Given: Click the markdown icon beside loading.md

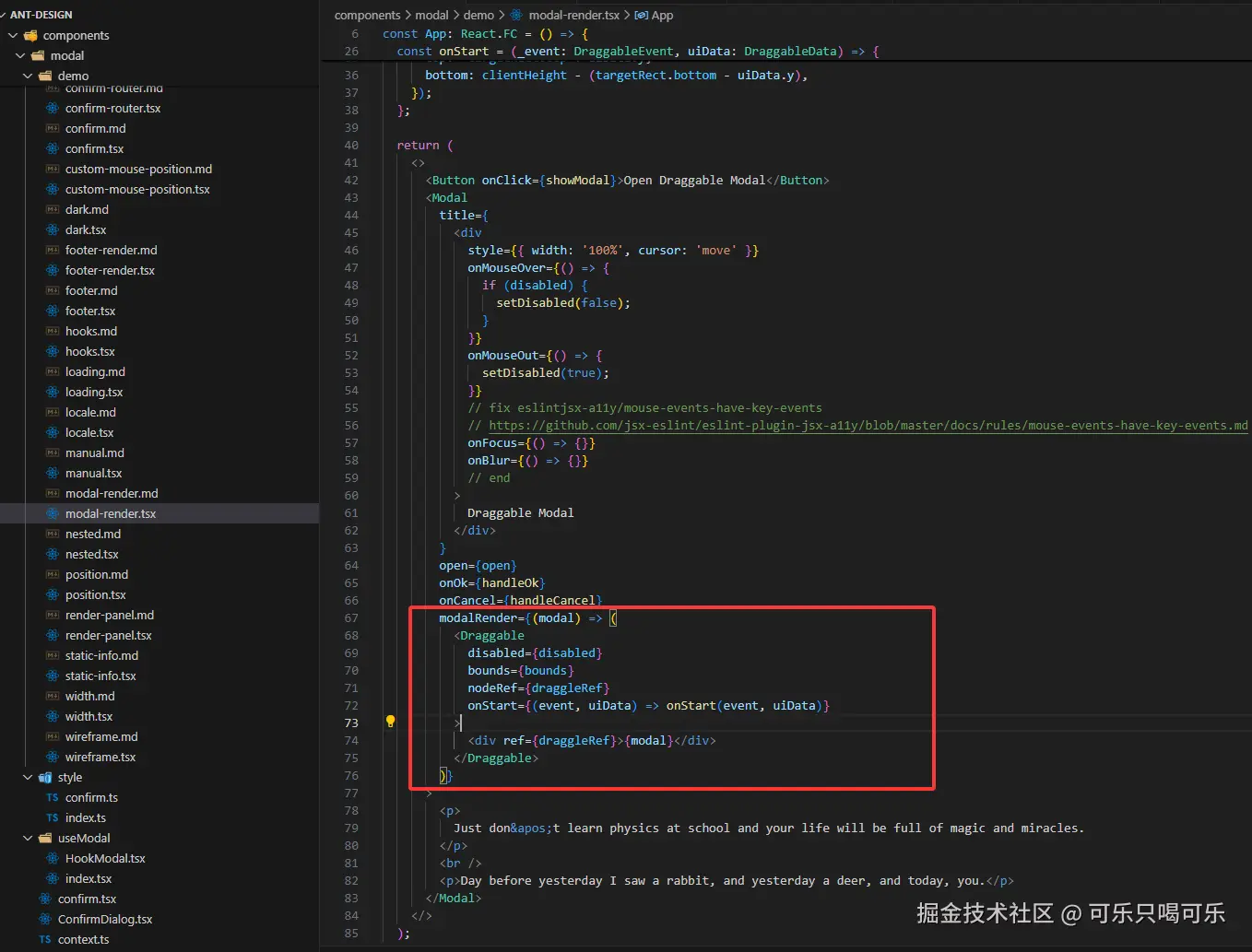Looking at the screenshot, I should point(53,371).
